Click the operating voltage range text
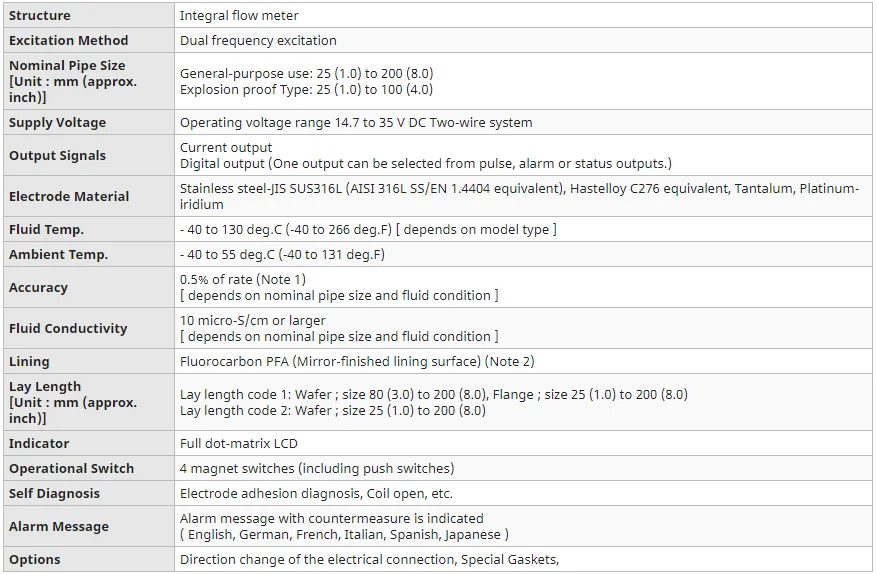The image size is (877, 574). coord(356,122)
